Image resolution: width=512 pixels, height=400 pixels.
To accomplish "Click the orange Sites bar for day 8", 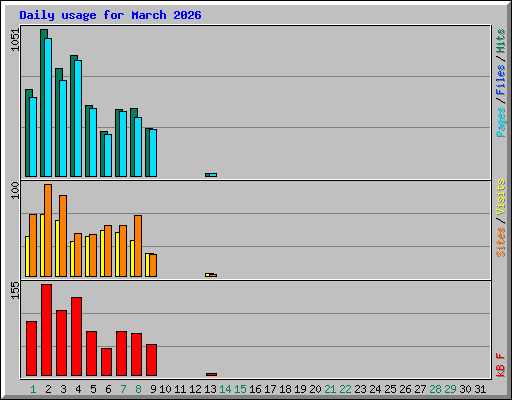I will click(138, 246).
